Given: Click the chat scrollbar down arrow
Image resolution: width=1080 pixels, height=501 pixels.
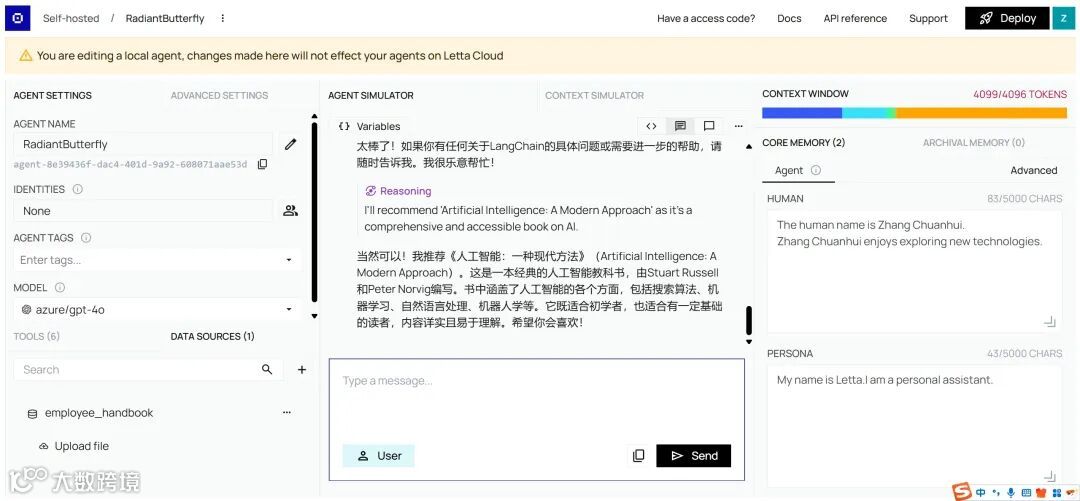Looking at the screenshot, I should (x=749, y=342).
